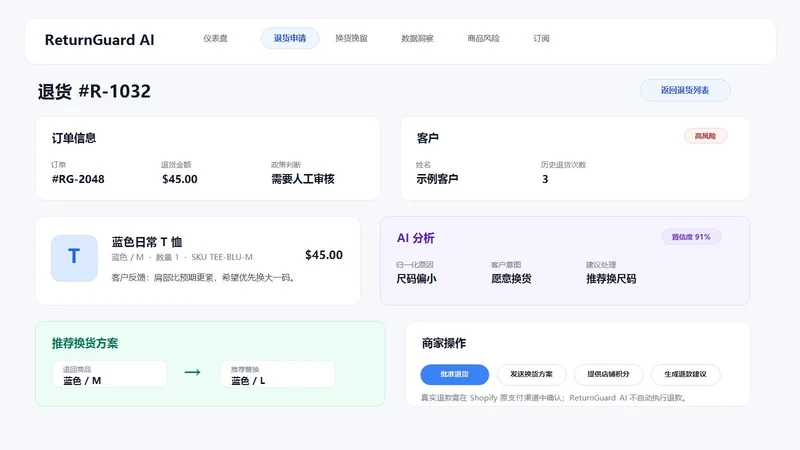
Task: Click the green arrow between size options
Action: point(192,372)
